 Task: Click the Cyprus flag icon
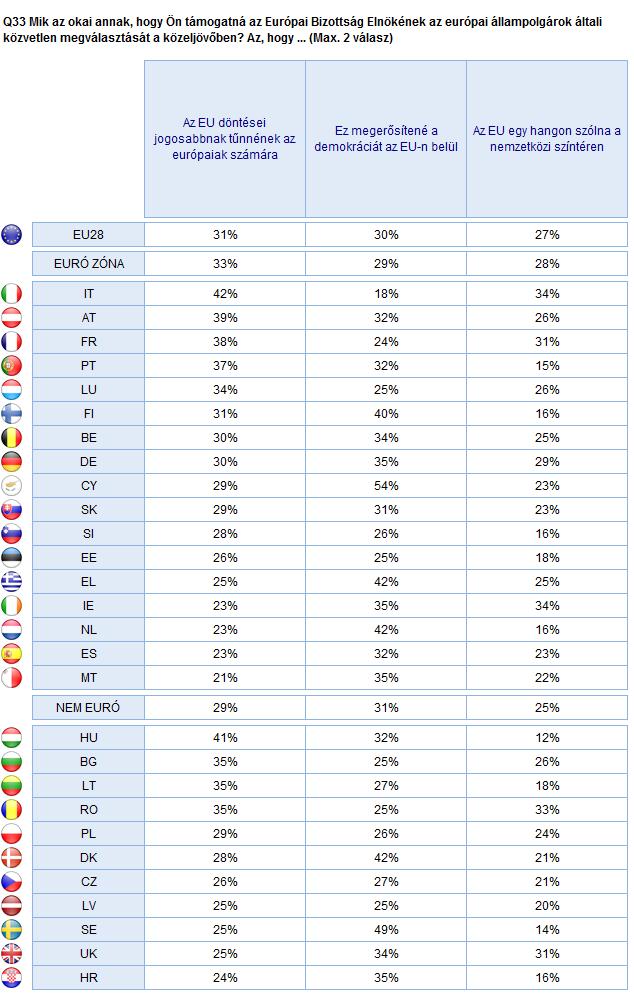[x=11, y=486]
